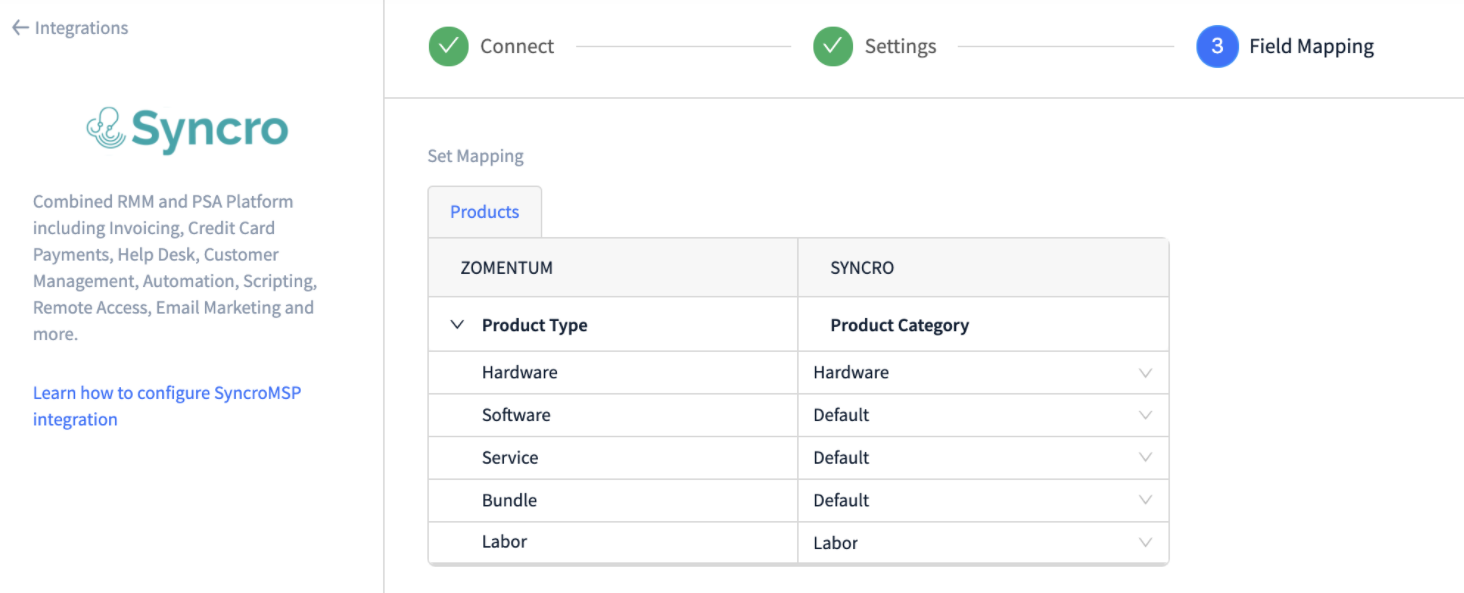Go back to Integrations
1464x593 pixels.
pos(81,28)
